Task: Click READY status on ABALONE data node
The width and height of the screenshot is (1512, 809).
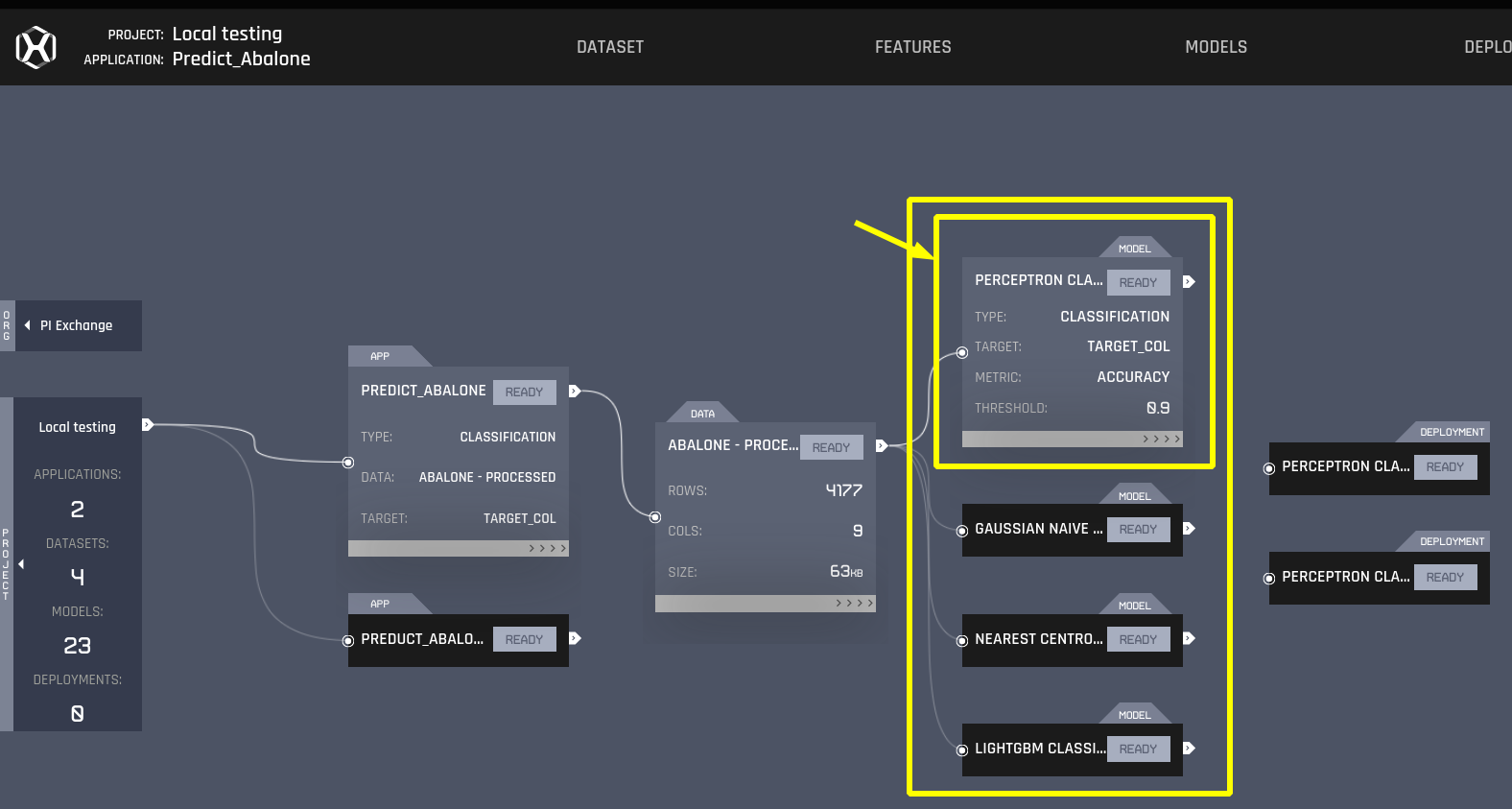Action: 831,447
